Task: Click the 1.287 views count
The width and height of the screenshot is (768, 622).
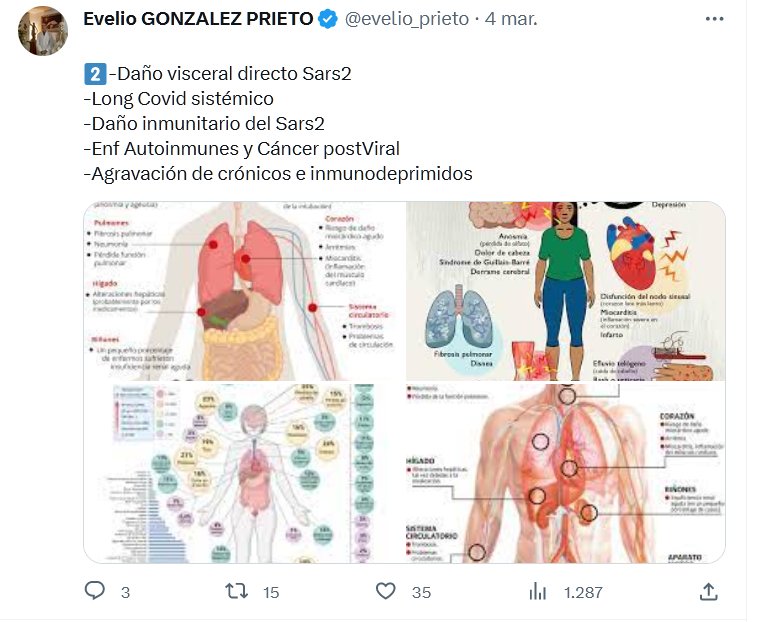Action: [x=583, y=592]
